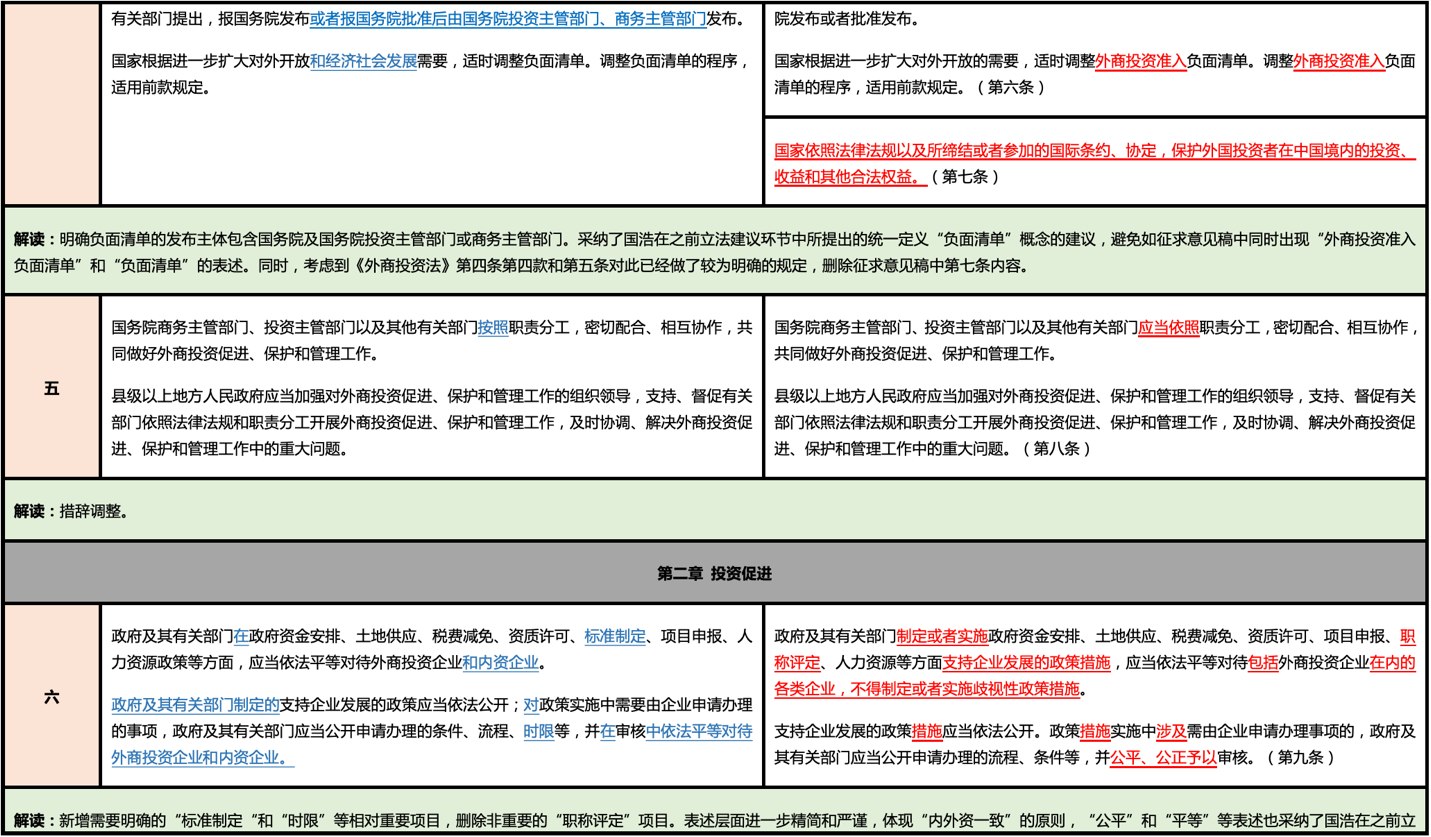
Task: Click the blue underlined word "时限"
Action: (x=538, y=731)
